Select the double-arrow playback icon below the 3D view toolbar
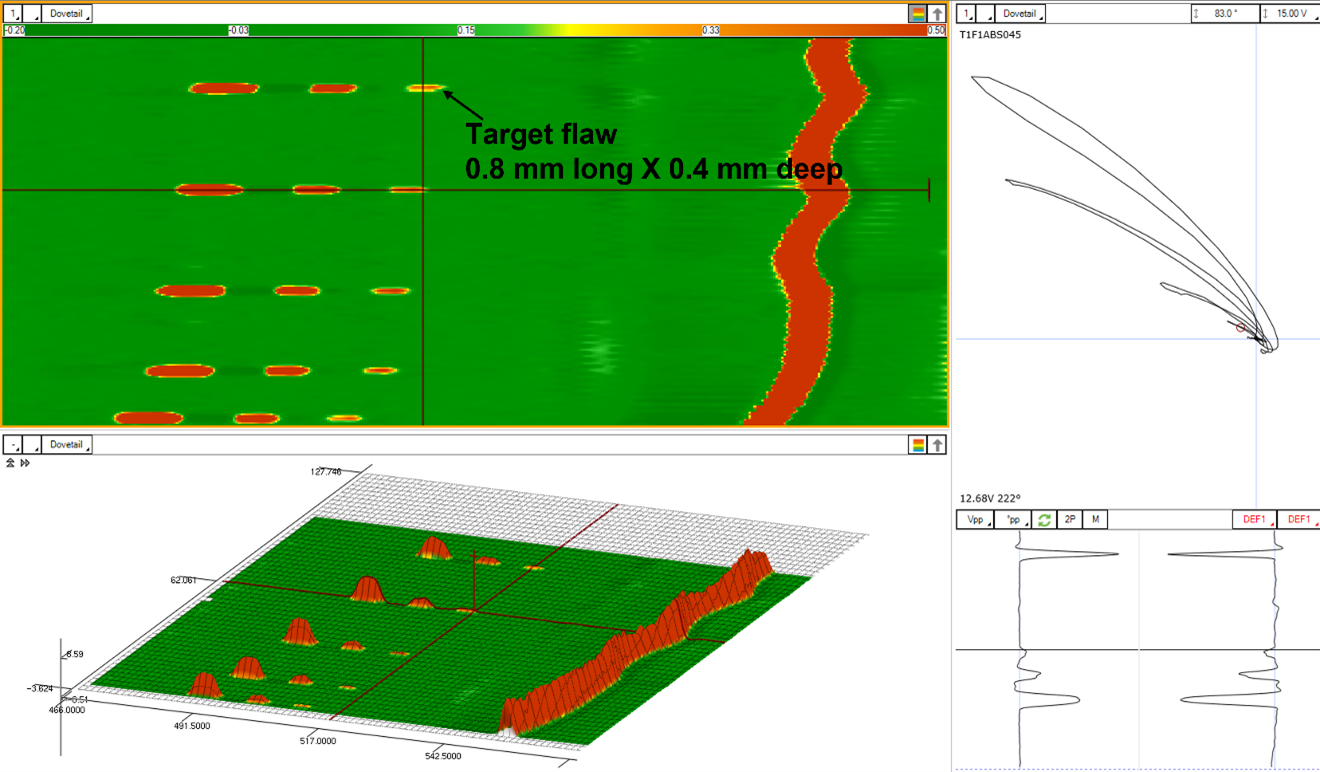 (23, 462)
